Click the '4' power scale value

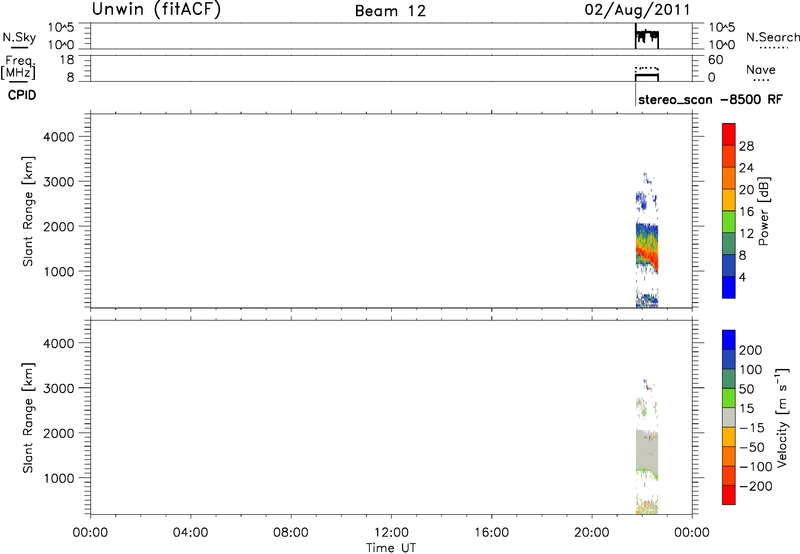coord(742,277)
